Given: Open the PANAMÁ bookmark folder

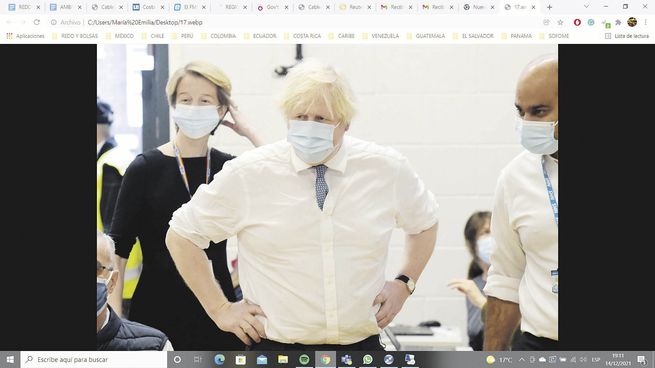Looking at the screenshot, I should 516,36.
